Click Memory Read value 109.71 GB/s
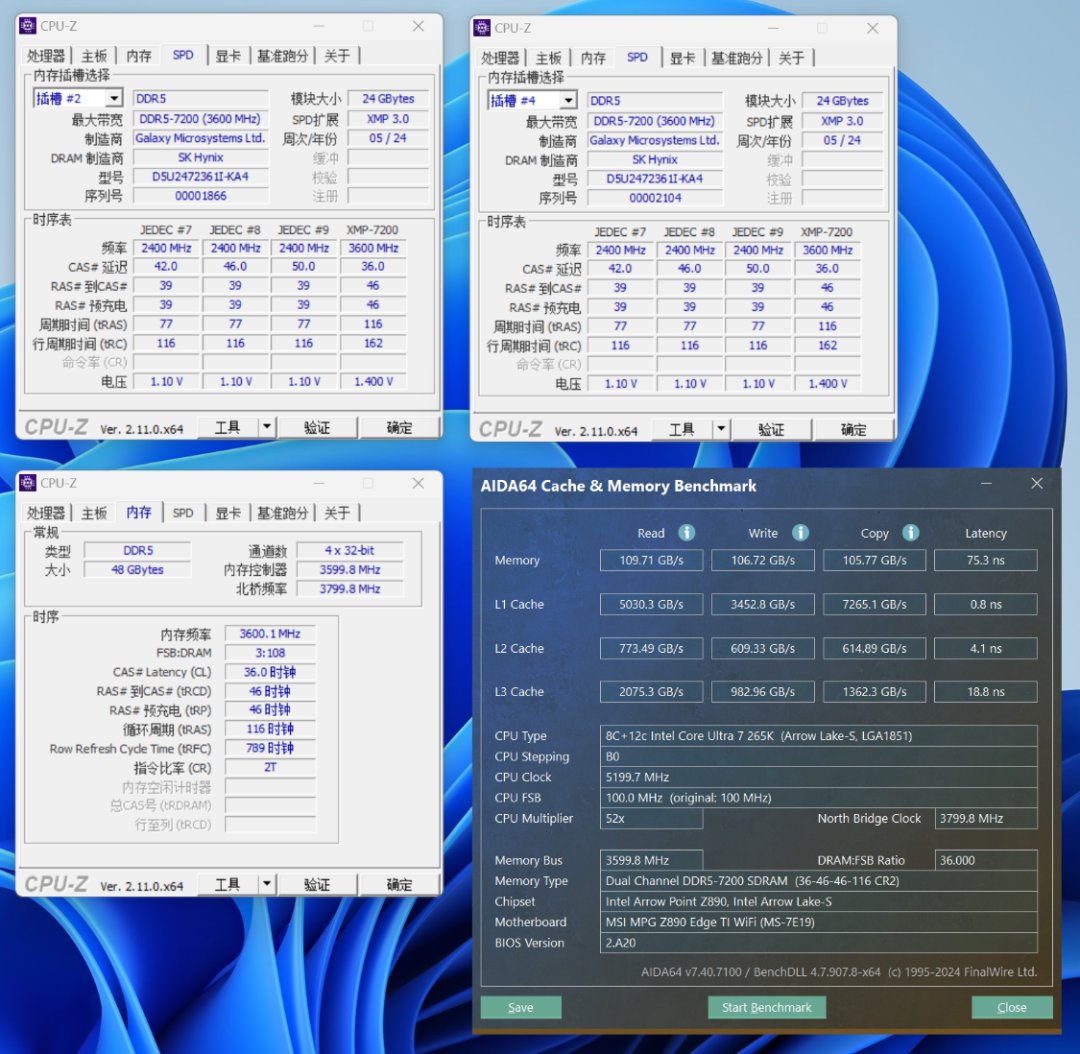Viewport: 1080px width, 1054px height. pos(652,560)
